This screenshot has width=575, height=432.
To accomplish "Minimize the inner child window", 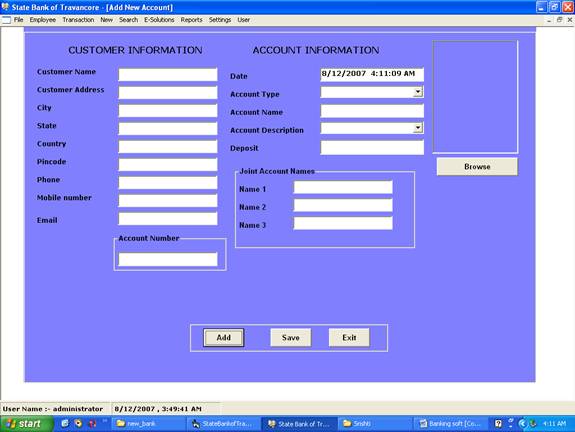I will [x=549, y=20].
